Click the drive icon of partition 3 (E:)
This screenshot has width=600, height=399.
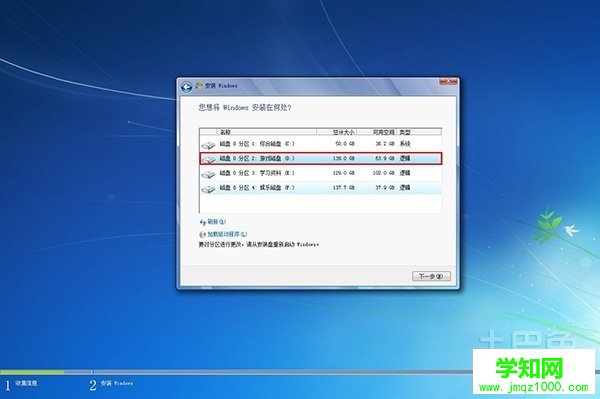pos(208,174)
